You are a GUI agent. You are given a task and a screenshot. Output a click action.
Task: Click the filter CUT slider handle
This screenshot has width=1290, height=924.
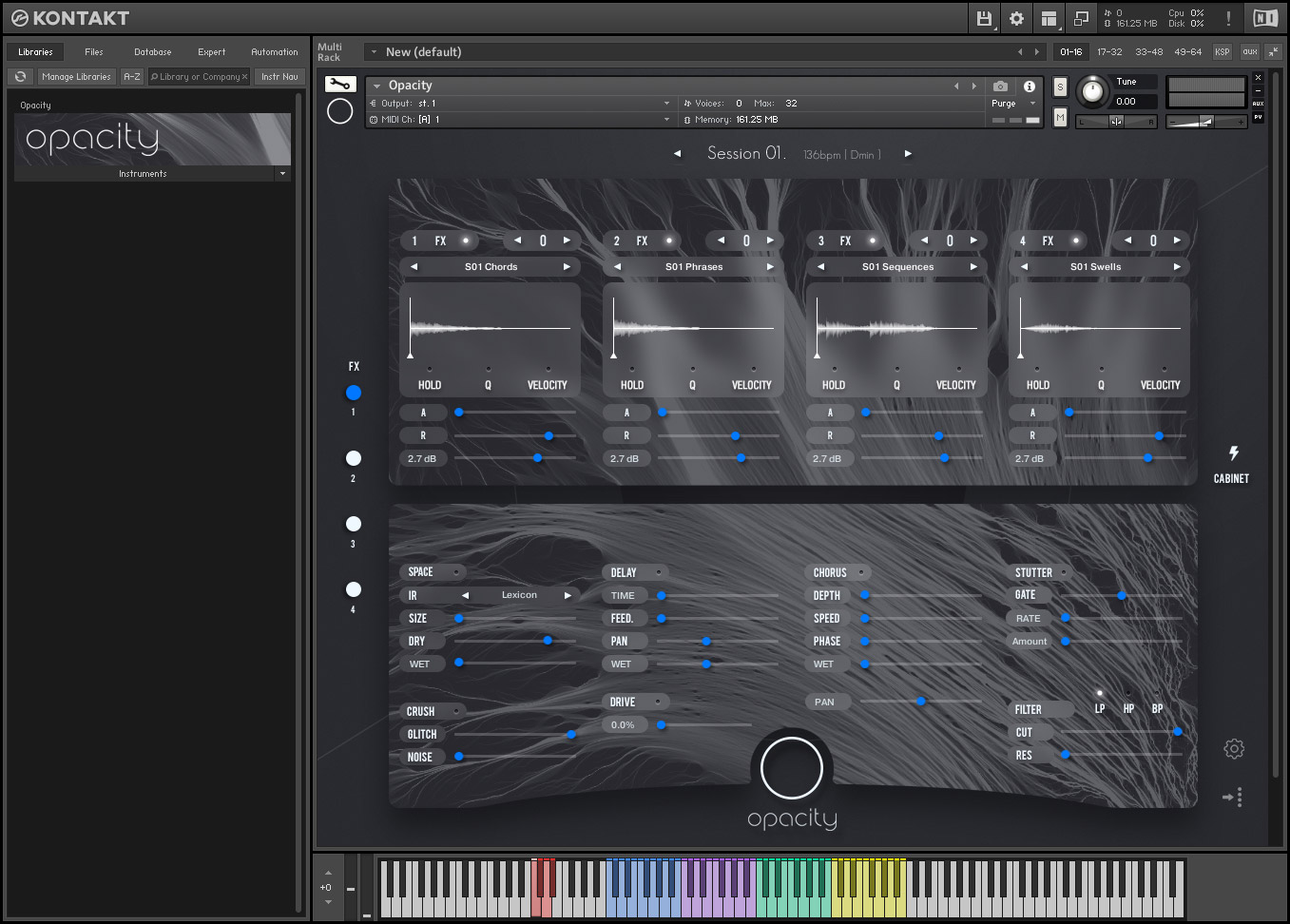(x=1178, y=732)
